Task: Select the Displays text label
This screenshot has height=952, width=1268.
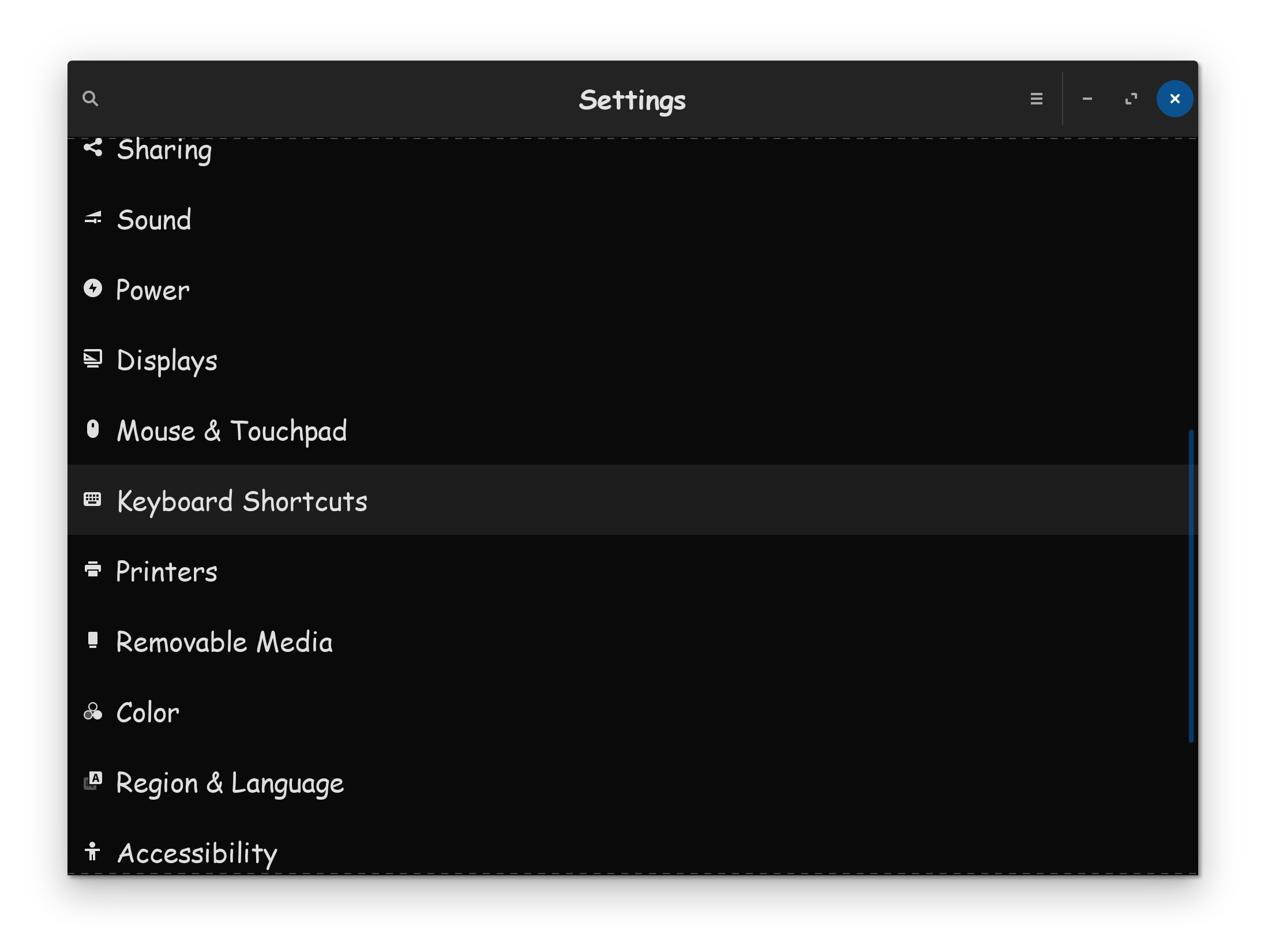Action: 167,361
